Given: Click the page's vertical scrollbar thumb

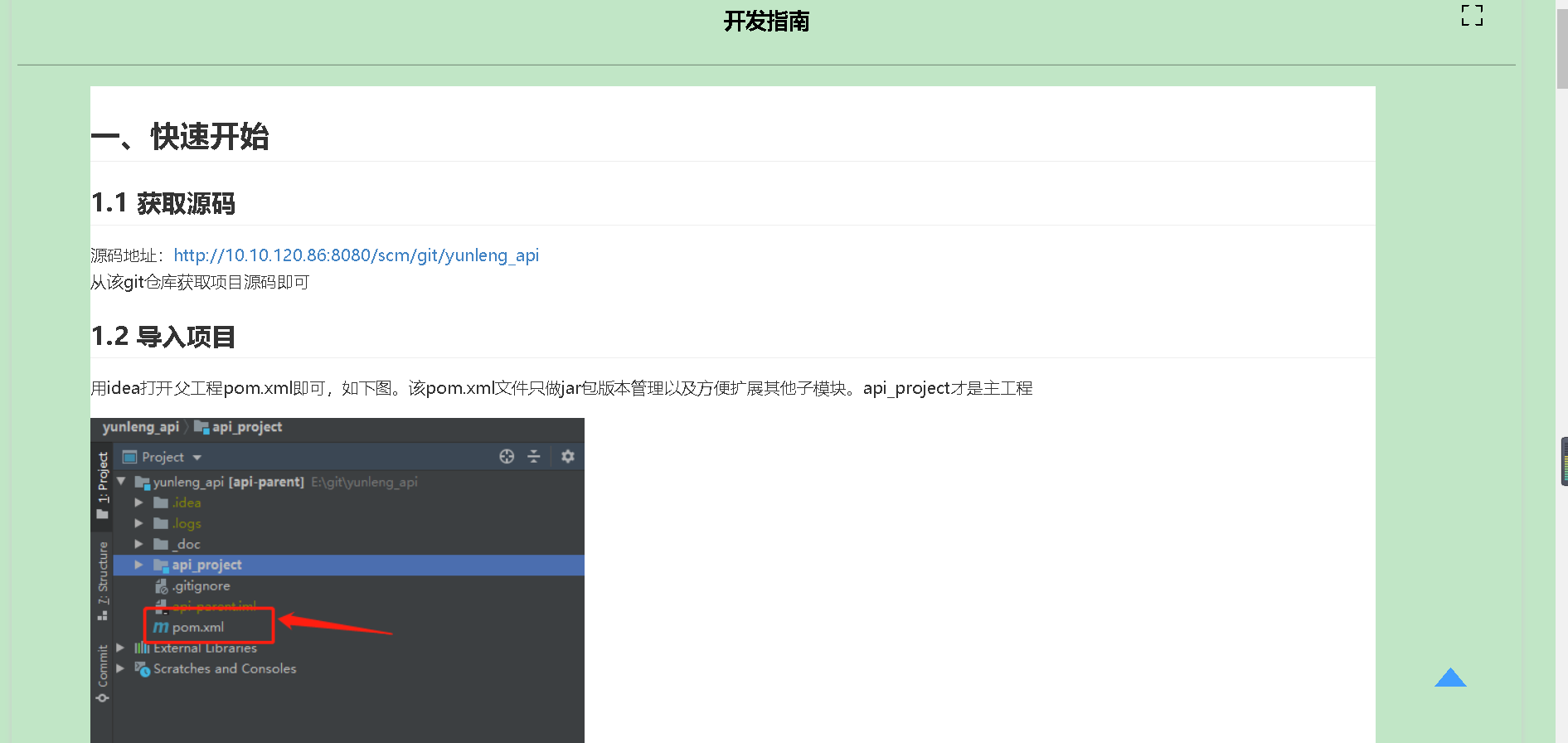Looking at the screenshot, I should (1562, 50).
